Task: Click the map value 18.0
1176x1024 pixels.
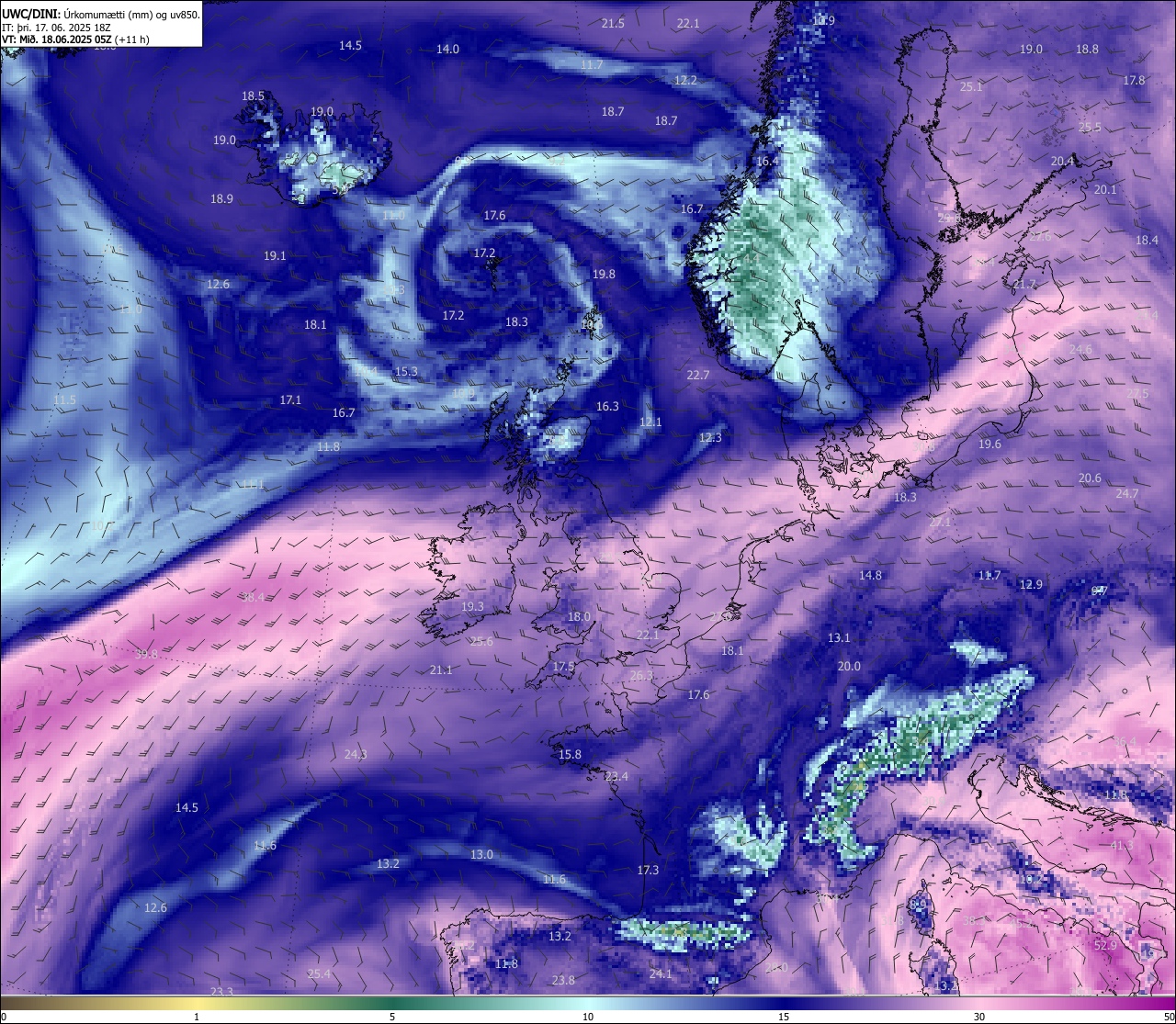Action: 579,617
